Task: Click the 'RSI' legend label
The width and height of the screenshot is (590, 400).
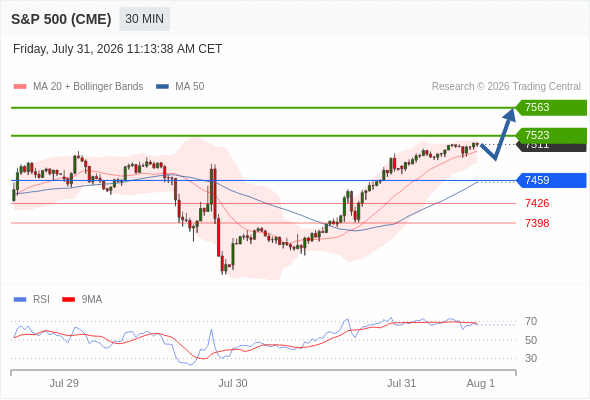Action: [x=41, y=300]
